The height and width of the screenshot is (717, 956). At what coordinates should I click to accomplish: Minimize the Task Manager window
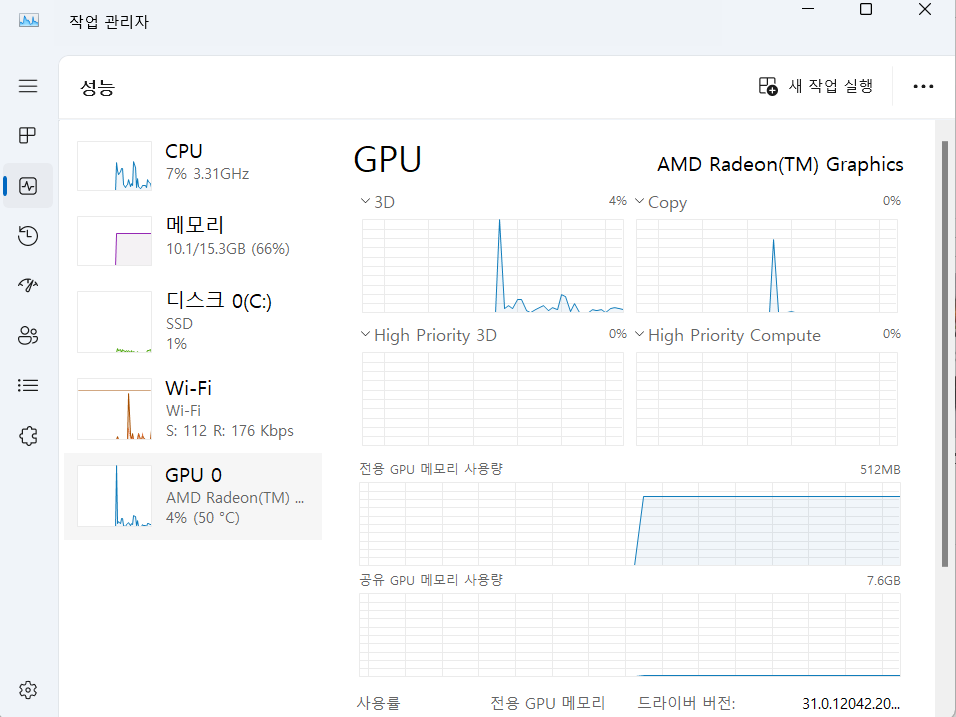point(808,9)
